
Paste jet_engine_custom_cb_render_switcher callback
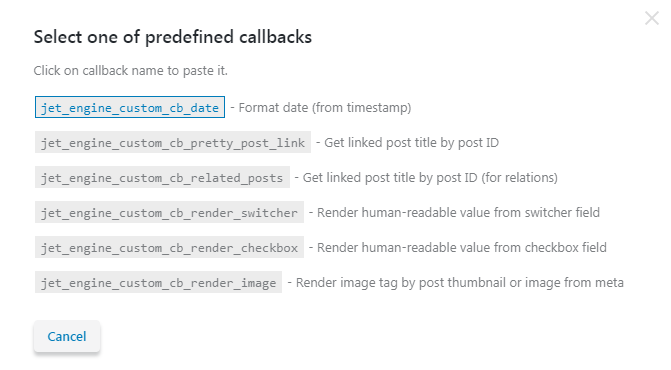click(169, 212)
